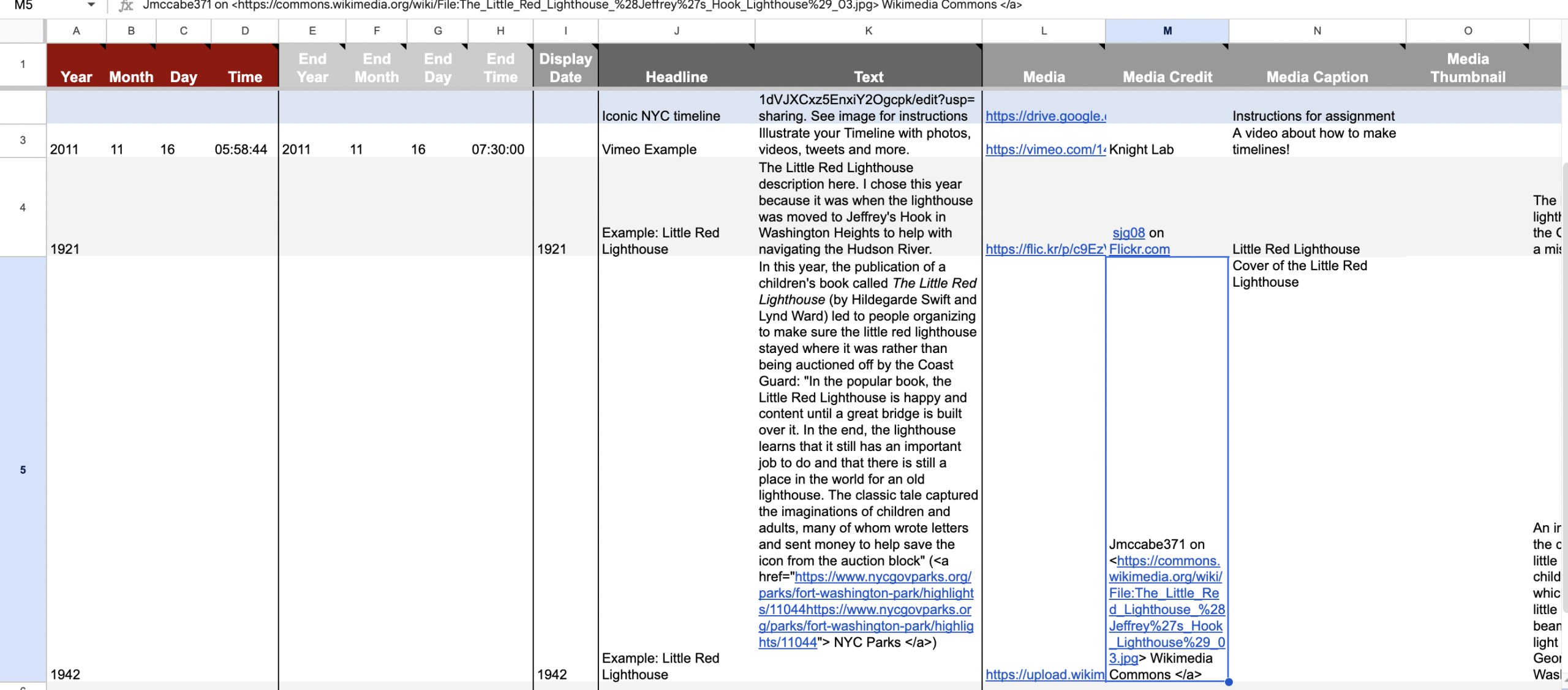
Task: Open the Name box dropdown arrow
Action: point(91,5)
